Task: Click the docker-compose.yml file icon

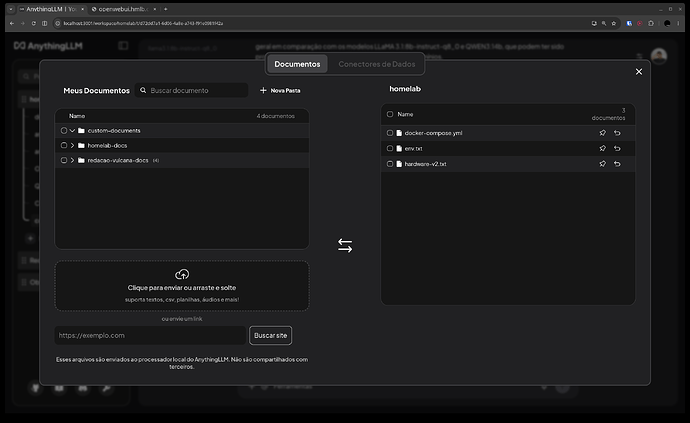Action: [399, 133]
